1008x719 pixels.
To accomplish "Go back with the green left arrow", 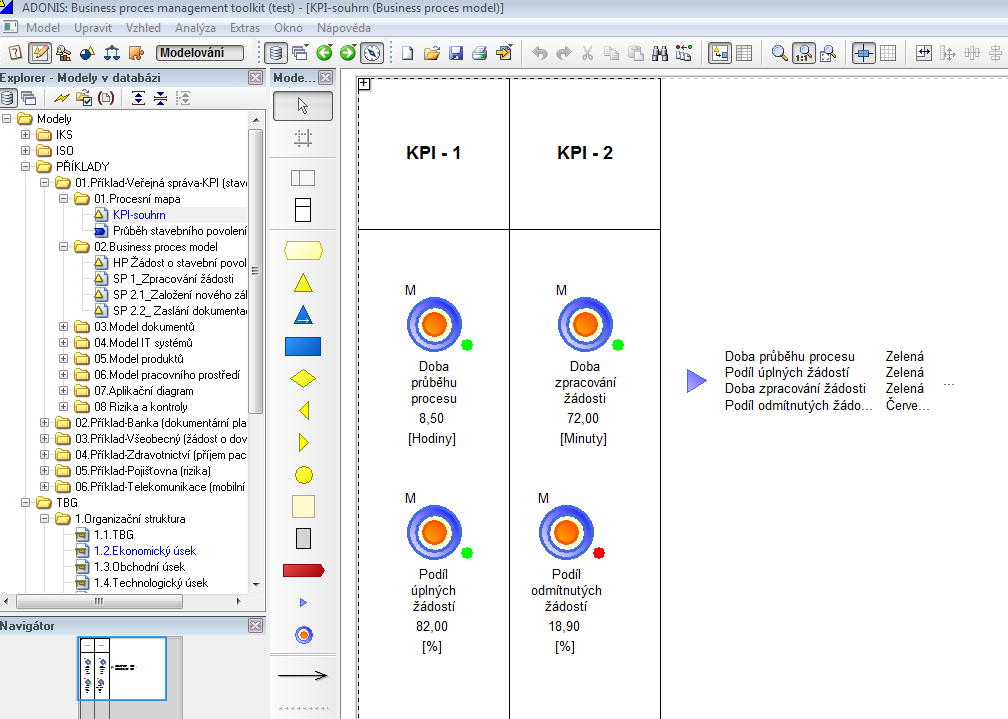I will [x=324, y=53].
